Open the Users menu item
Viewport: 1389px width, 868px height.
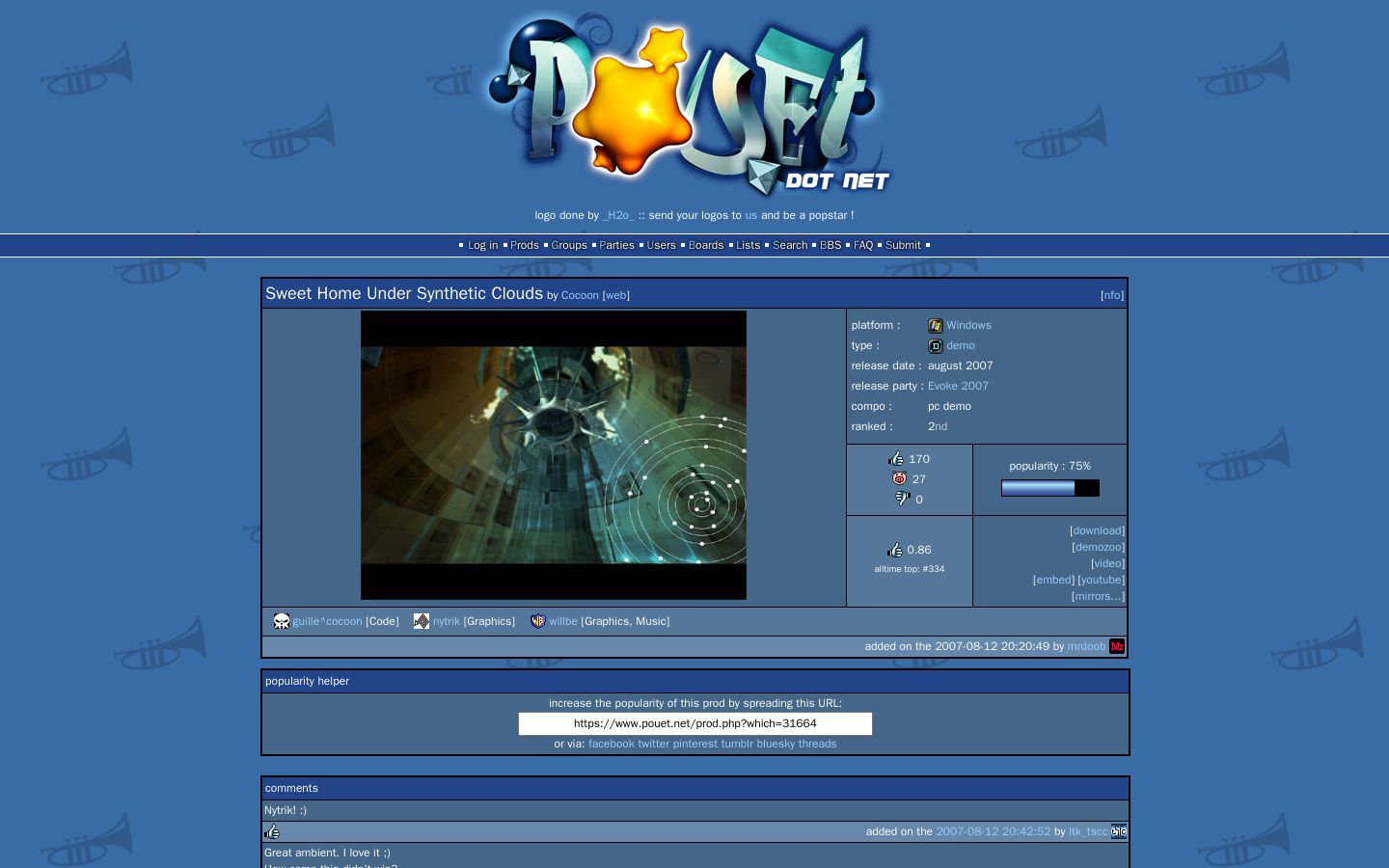[x=662, y=245]
